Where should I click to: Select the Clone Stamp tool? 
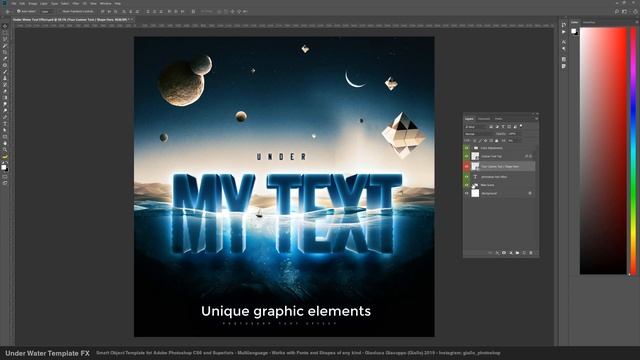5,78
